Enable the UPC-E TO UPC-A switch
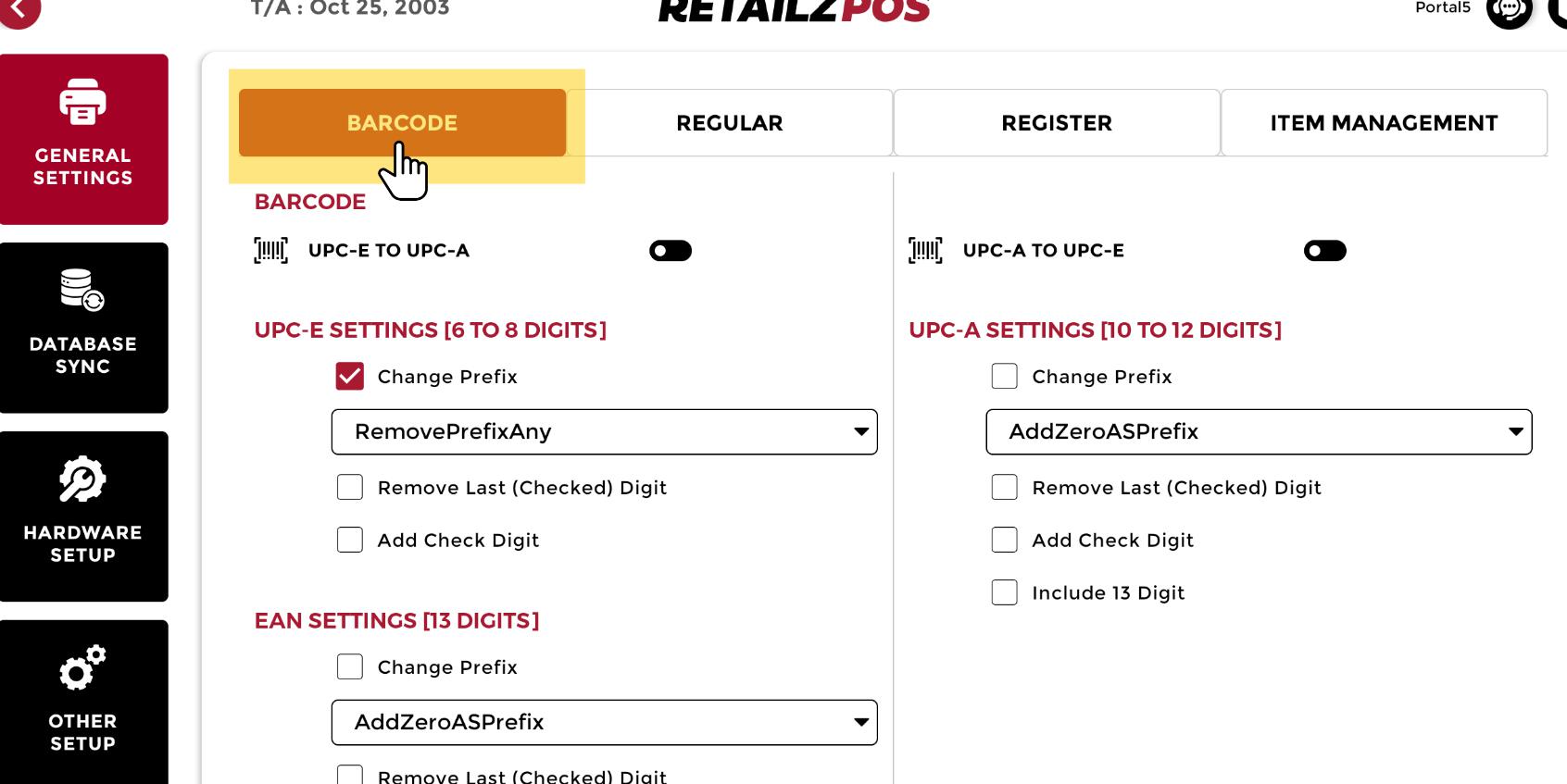 (671, 251)
